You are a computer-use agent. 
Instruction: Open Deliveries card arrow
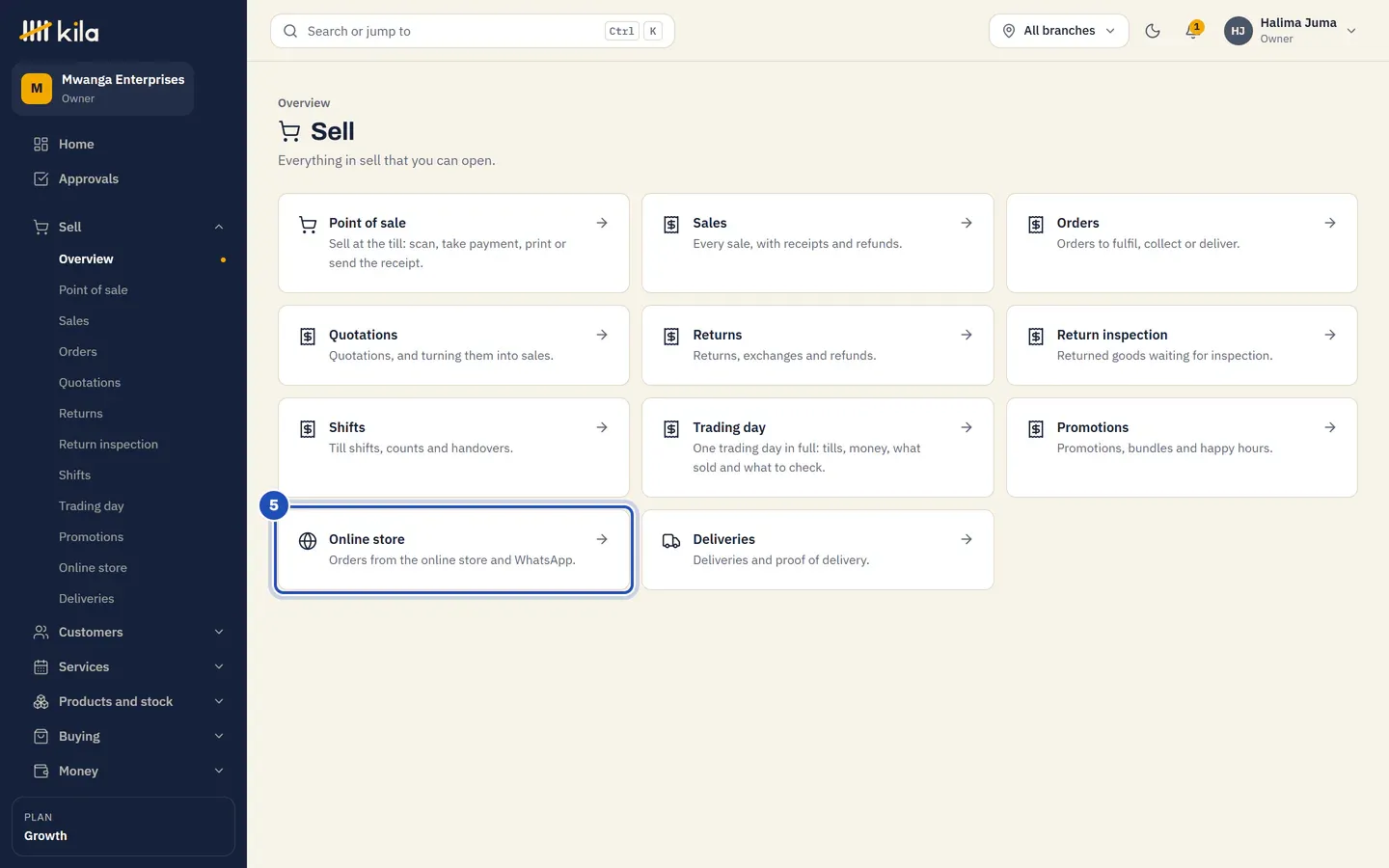click(x=967, y=539)
